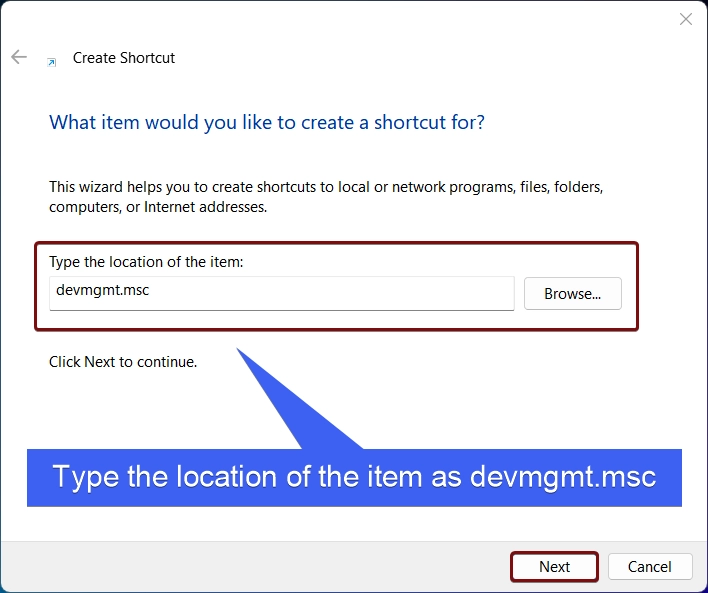Image resolution: width=708 pixels, height=593 pixels.
Task: Cancel the shortcut wizard
Action: [650, 566]
